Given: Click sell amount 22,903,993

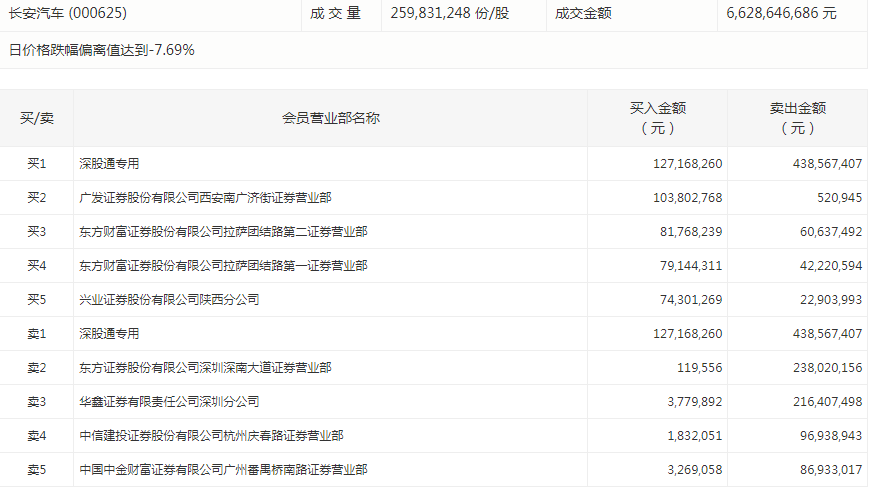Looking at the screenshot, I should (x=830, y=300).
